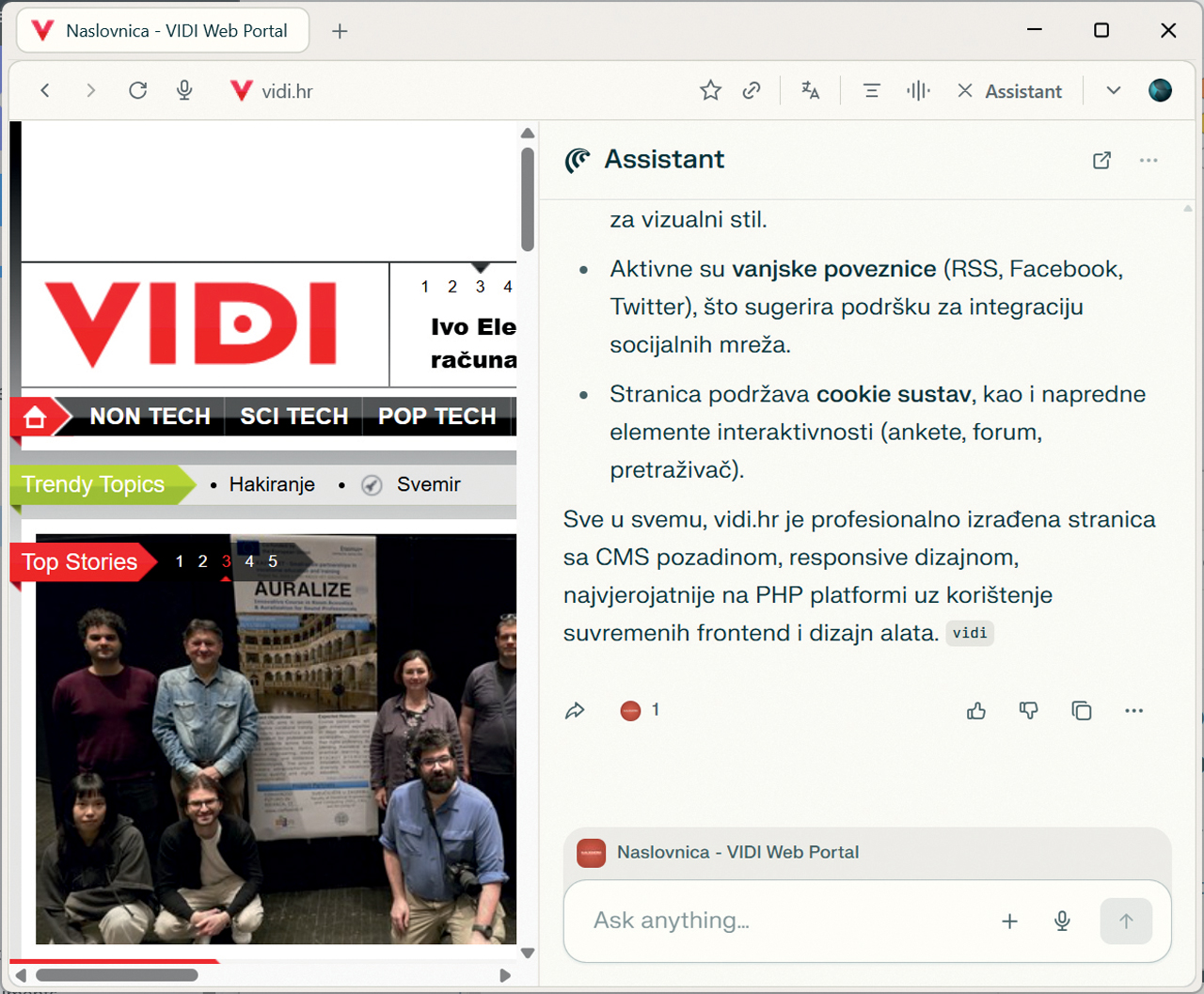The width and height of the screenshot is (1204, 994).
Task: Open the Assistant panel in a new tab
Action: [x=1101, y=160]
